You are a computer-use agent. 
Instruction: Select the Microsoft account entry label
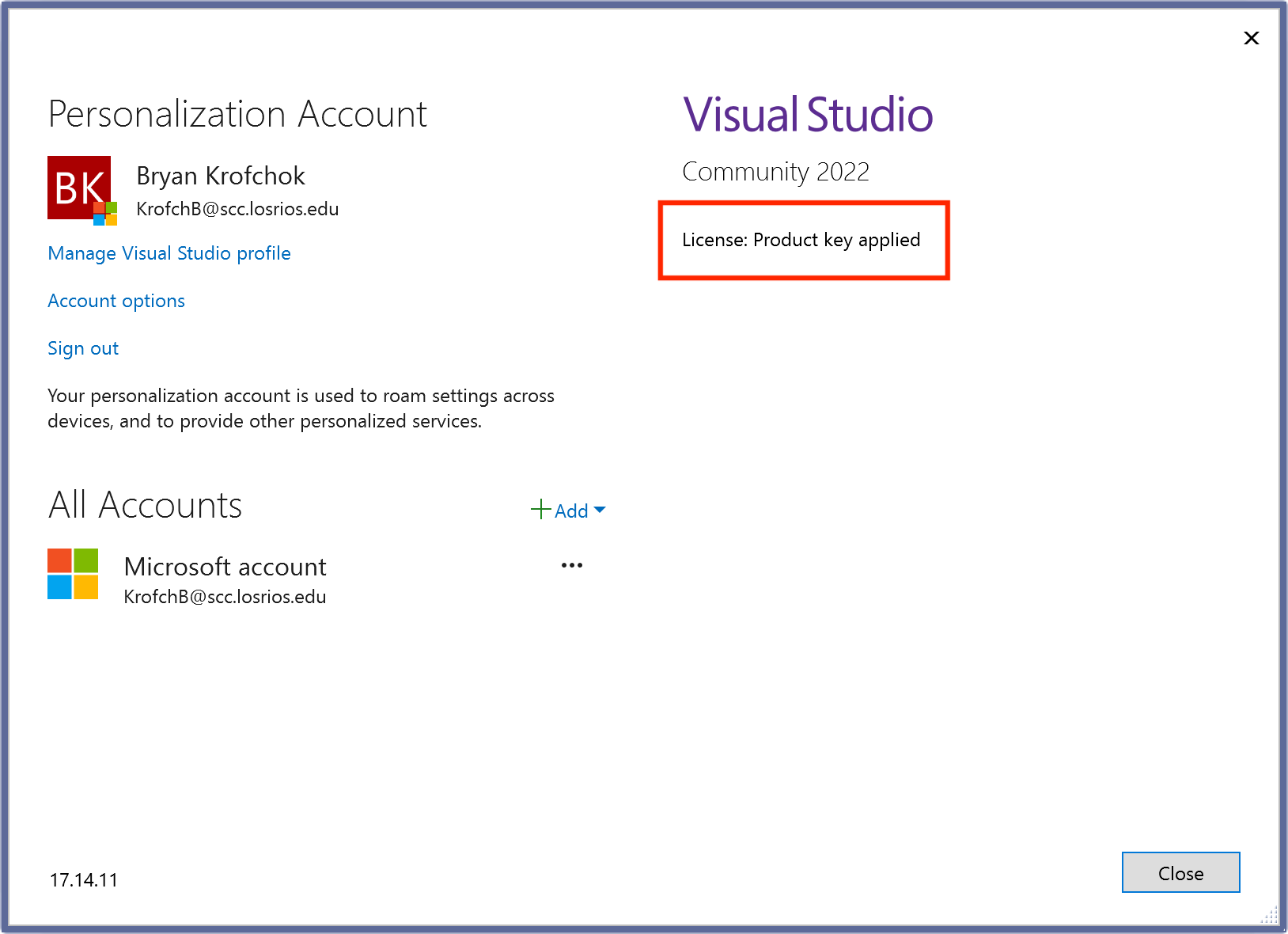225,567
